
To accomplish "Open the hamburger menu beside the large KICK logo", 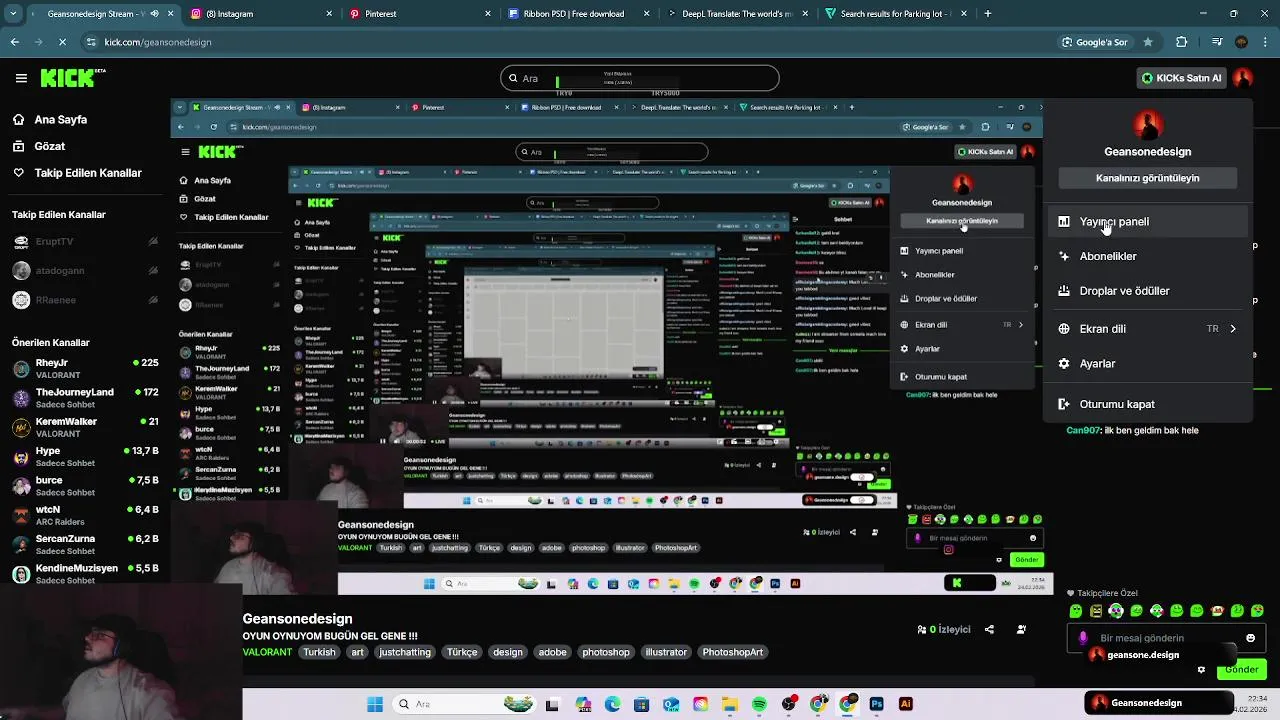I will pyautogui.click(x=21, y=78).
